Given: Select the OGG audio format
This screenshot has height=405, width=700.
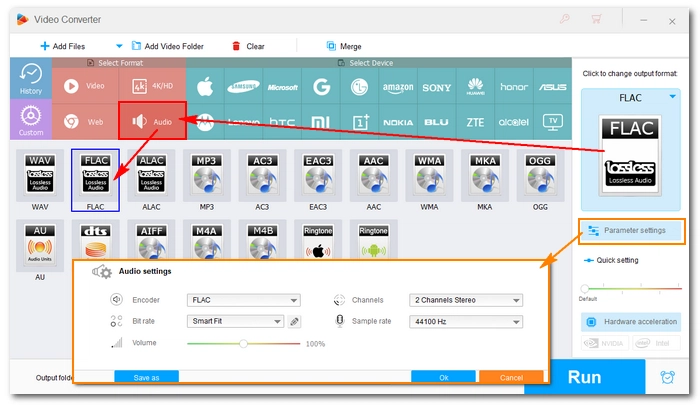Looking at the screenshot, I should coord(540,175).
